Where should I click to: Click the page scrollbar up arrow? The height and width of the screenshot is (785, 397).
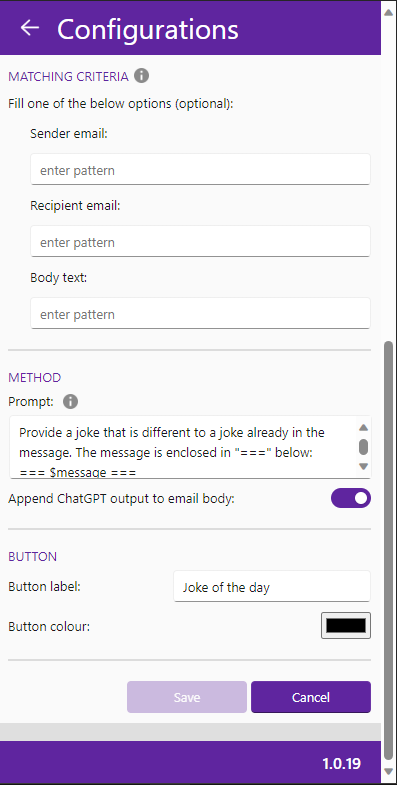click(x=388, y=12)
